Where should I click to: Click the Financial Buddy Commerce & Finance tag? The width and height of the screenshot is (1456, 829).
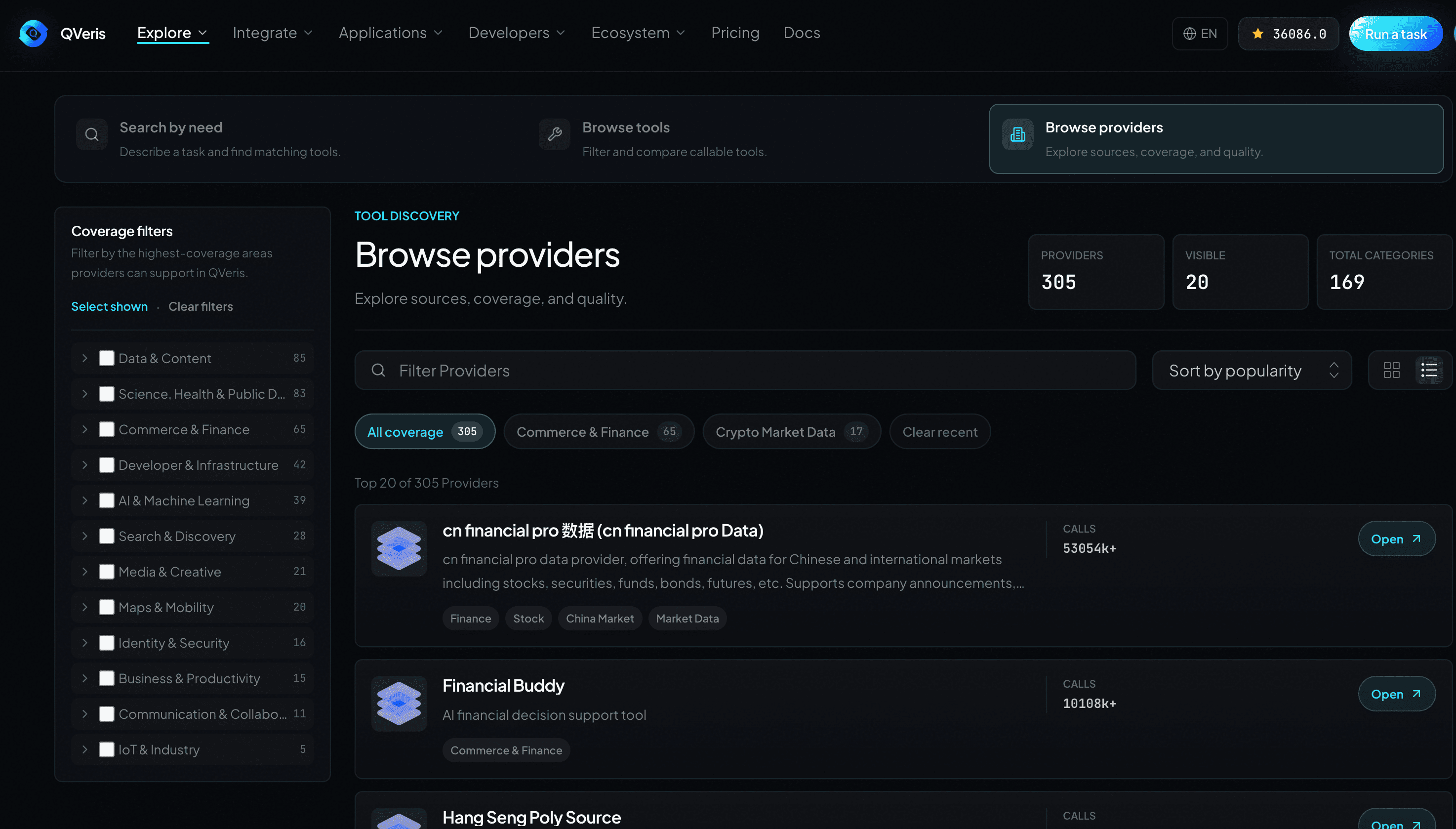(506, 750)
